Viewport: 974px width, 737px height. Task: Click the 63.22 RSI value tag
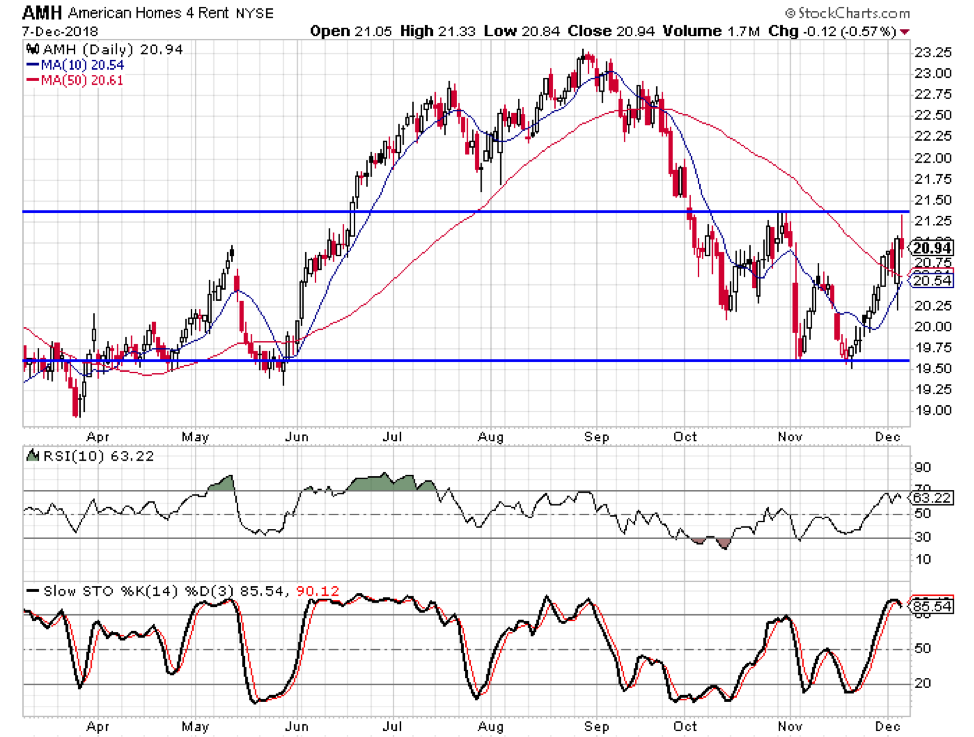[932, 498]
